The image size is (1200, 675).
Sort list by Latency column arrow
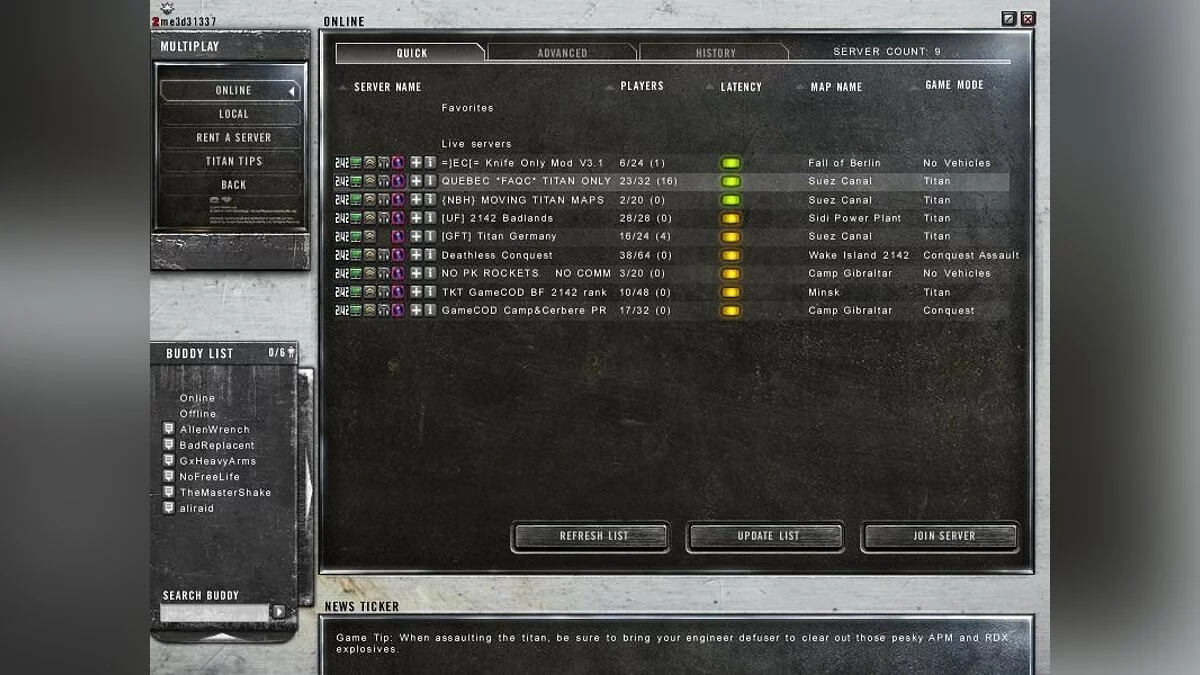coord(709,87)
